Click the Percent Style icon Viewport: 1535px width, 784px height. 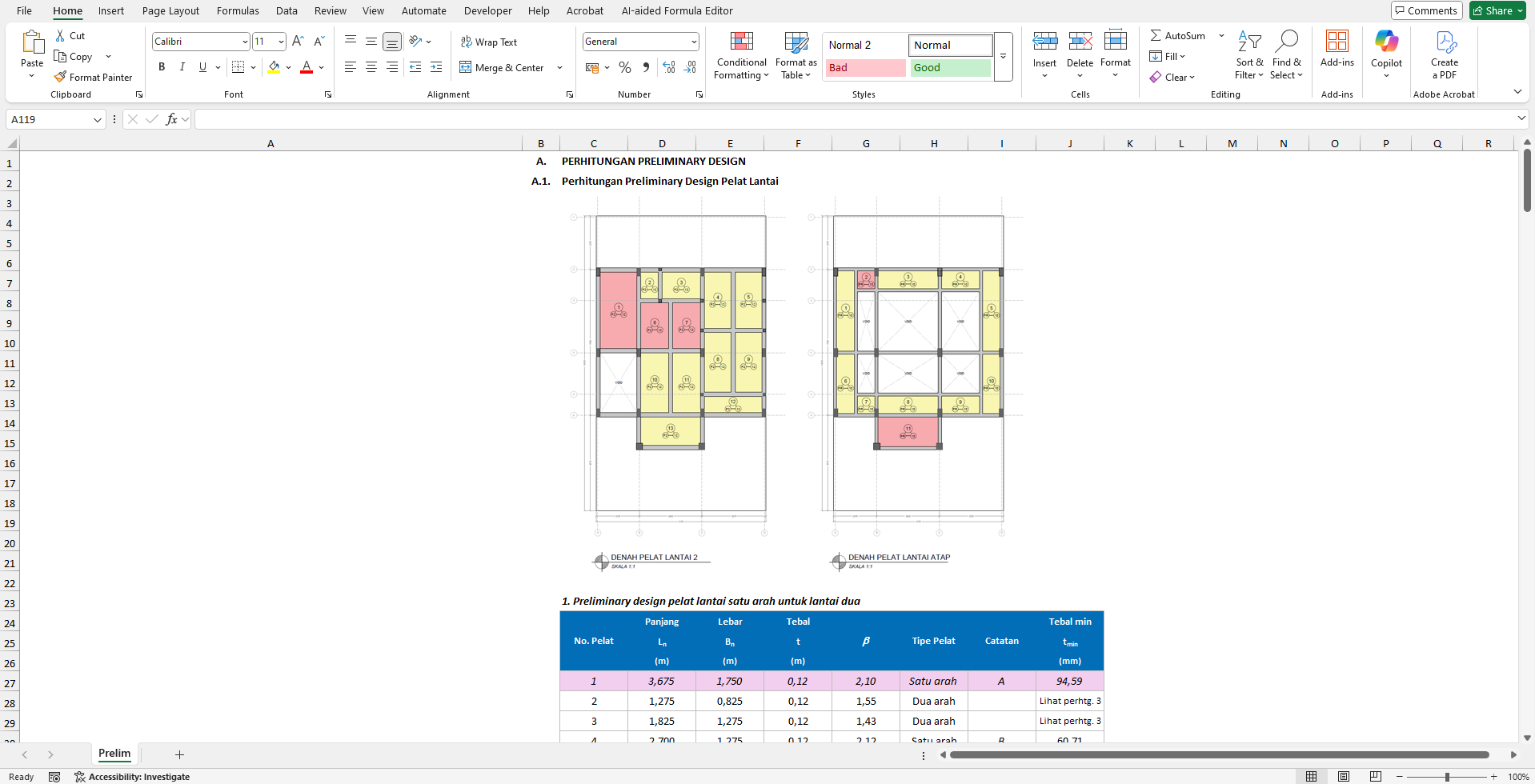(625, 68)
